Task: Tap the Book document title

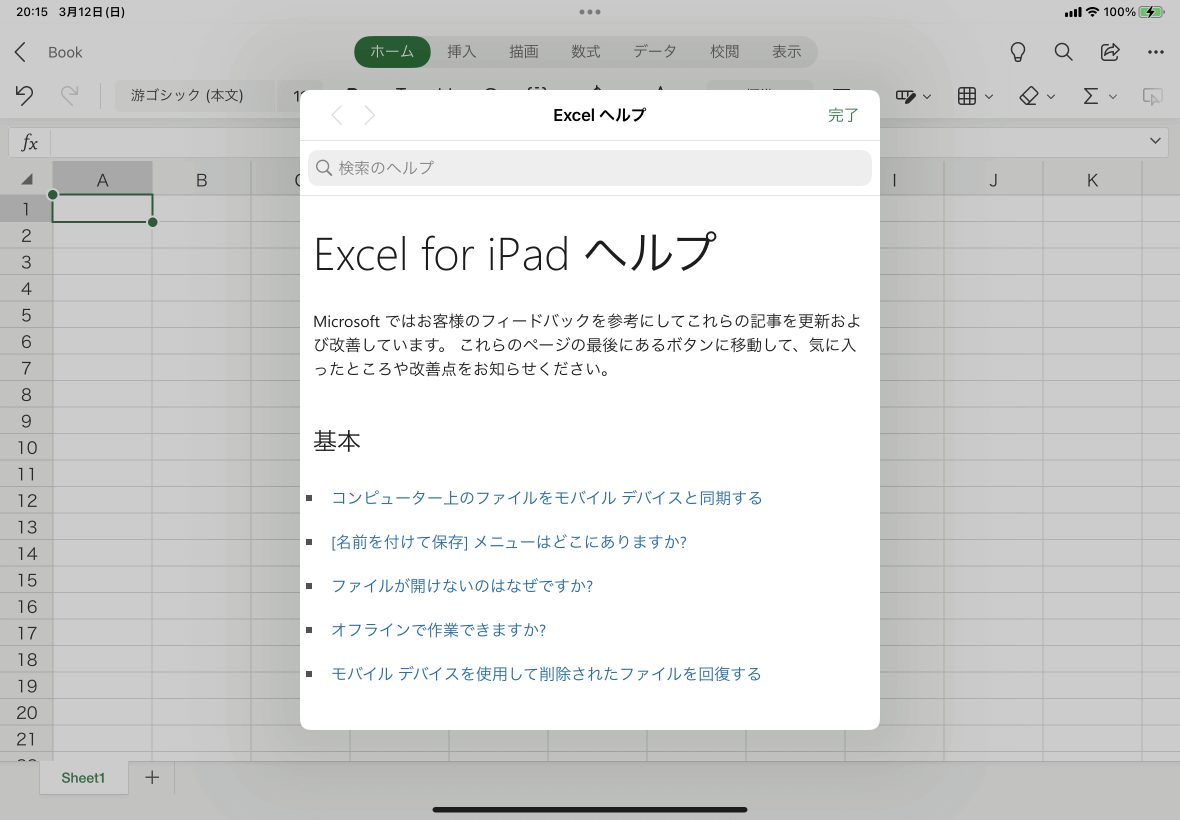Action: (65, 53)
